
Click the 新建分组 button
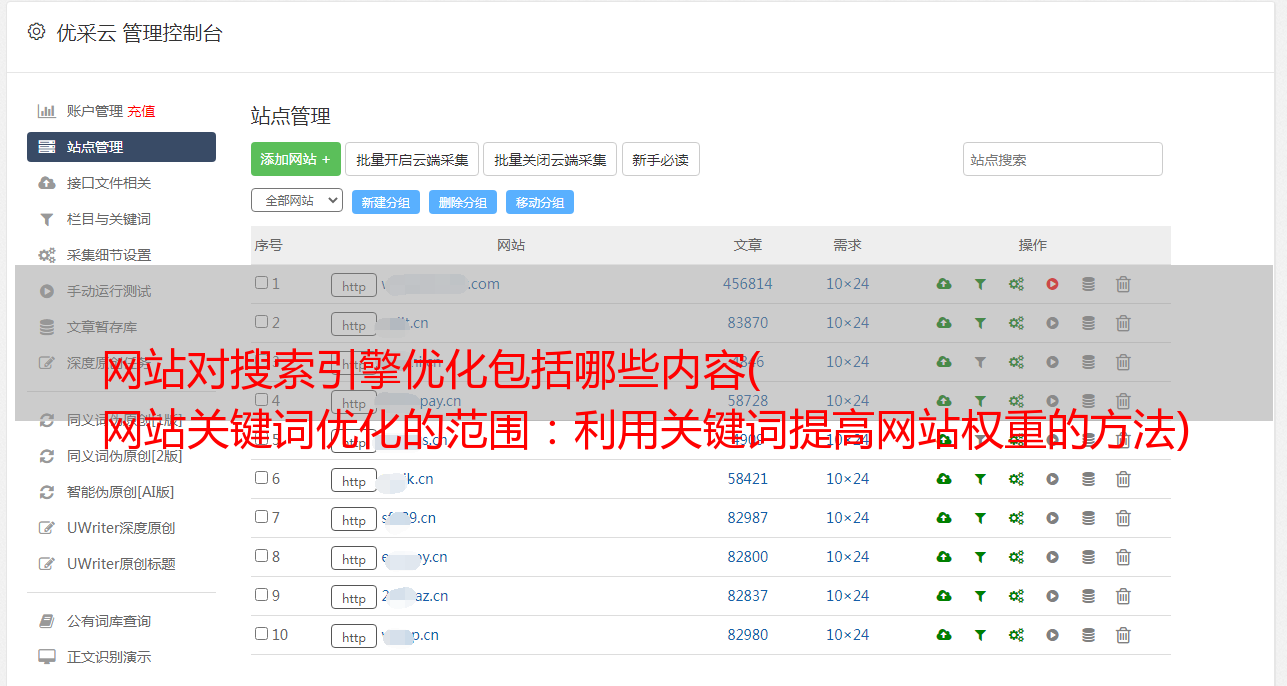tap(385, 202)
